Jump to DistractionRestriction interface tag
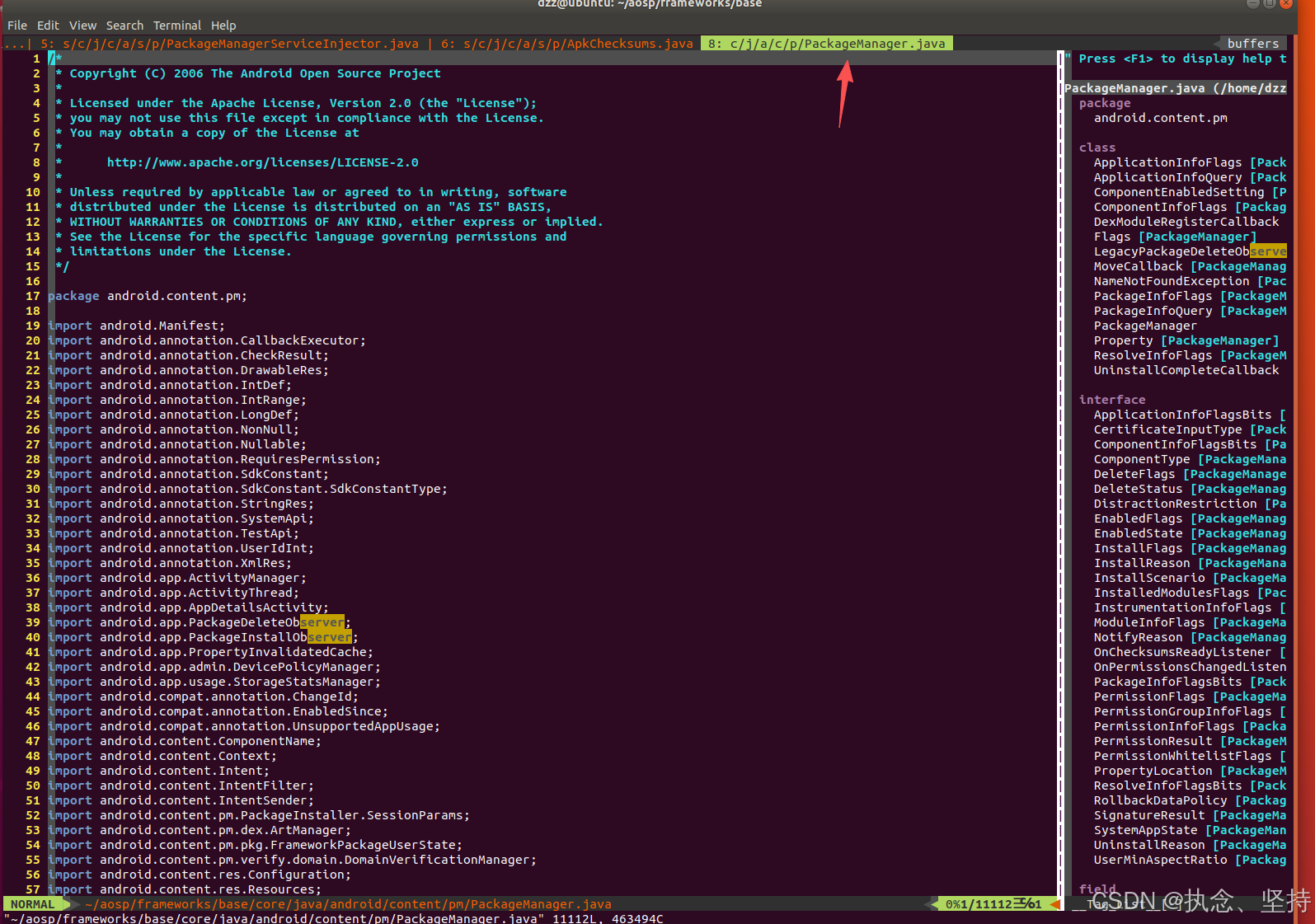1315x924 pixels. coord(1190,504)
